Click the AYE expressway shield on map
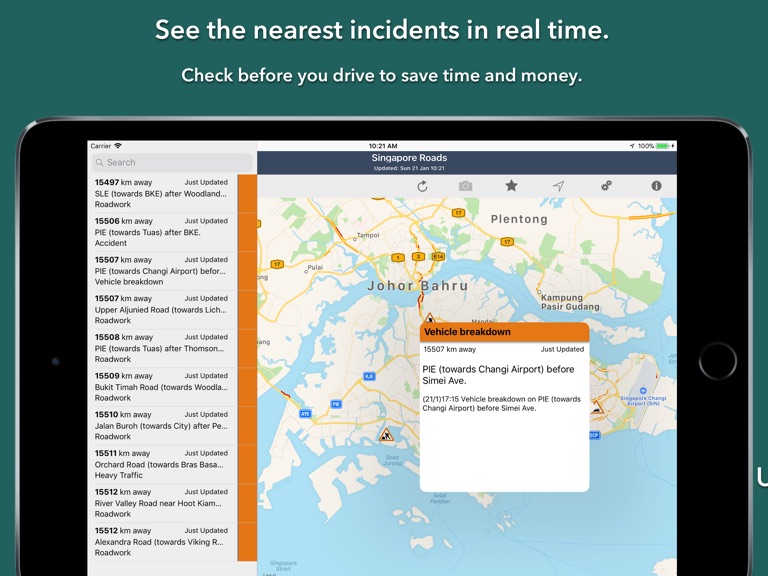 tap(305, 413)
